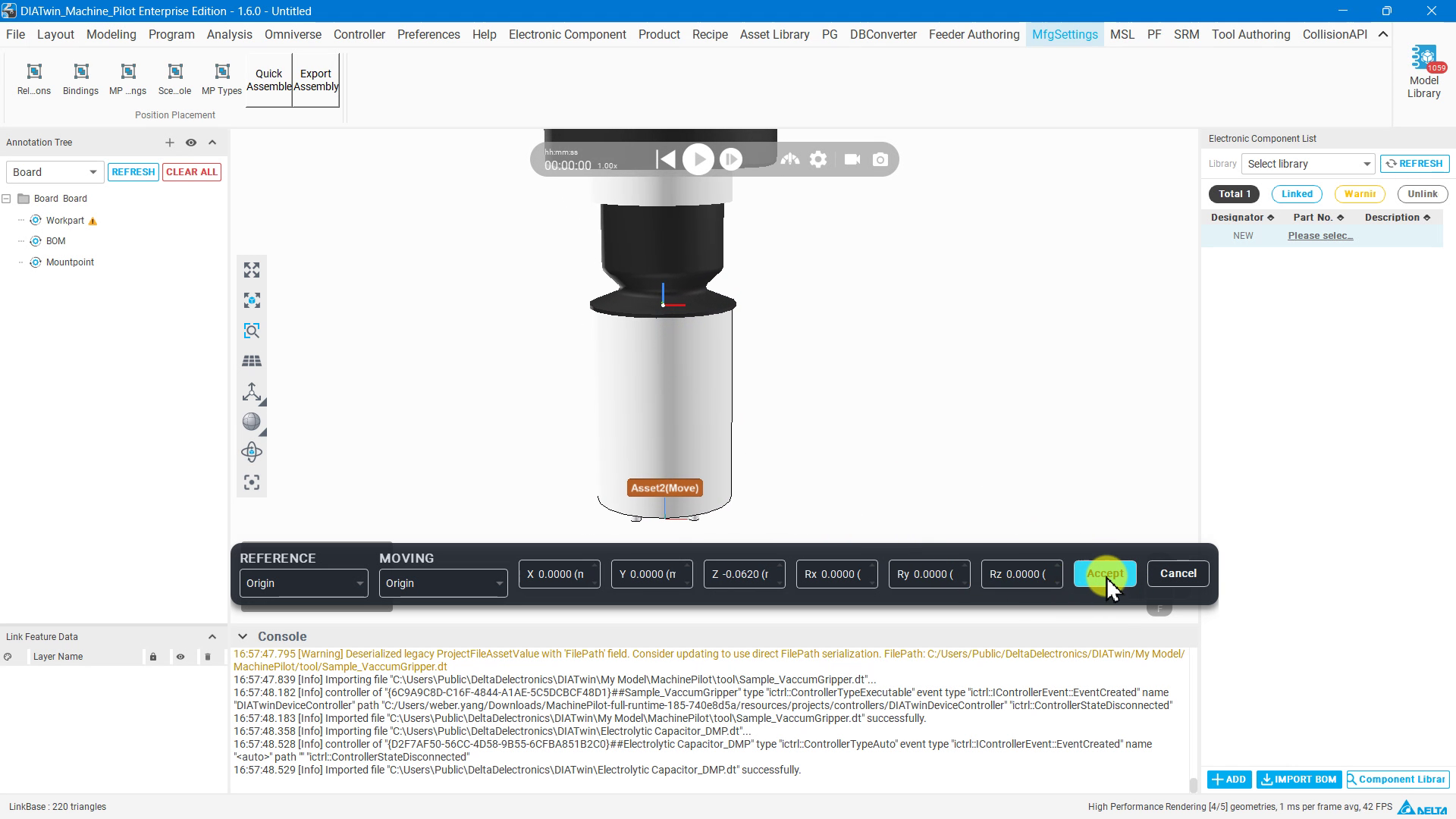Open the MP Types tool
Viewport: 1456px width, 819px height.
[222, 79]
